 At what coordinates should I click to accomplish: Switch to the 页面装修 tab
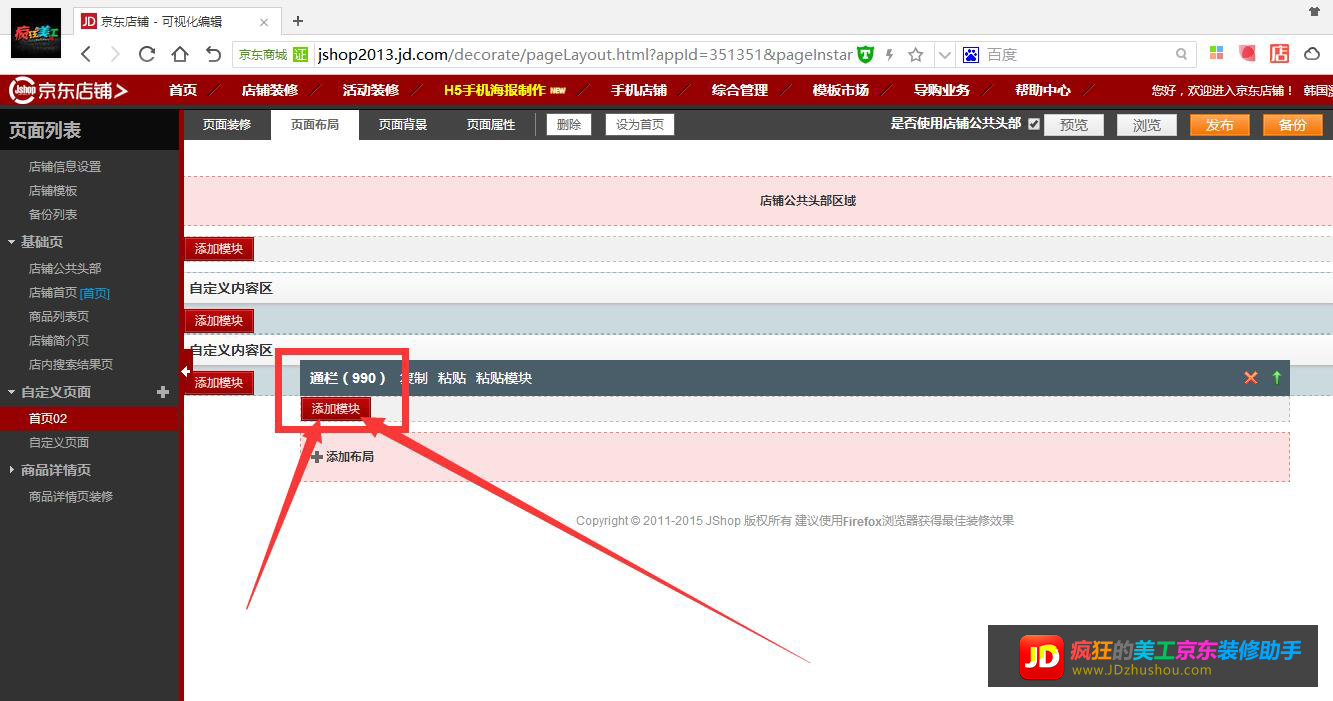coord(227,125)
